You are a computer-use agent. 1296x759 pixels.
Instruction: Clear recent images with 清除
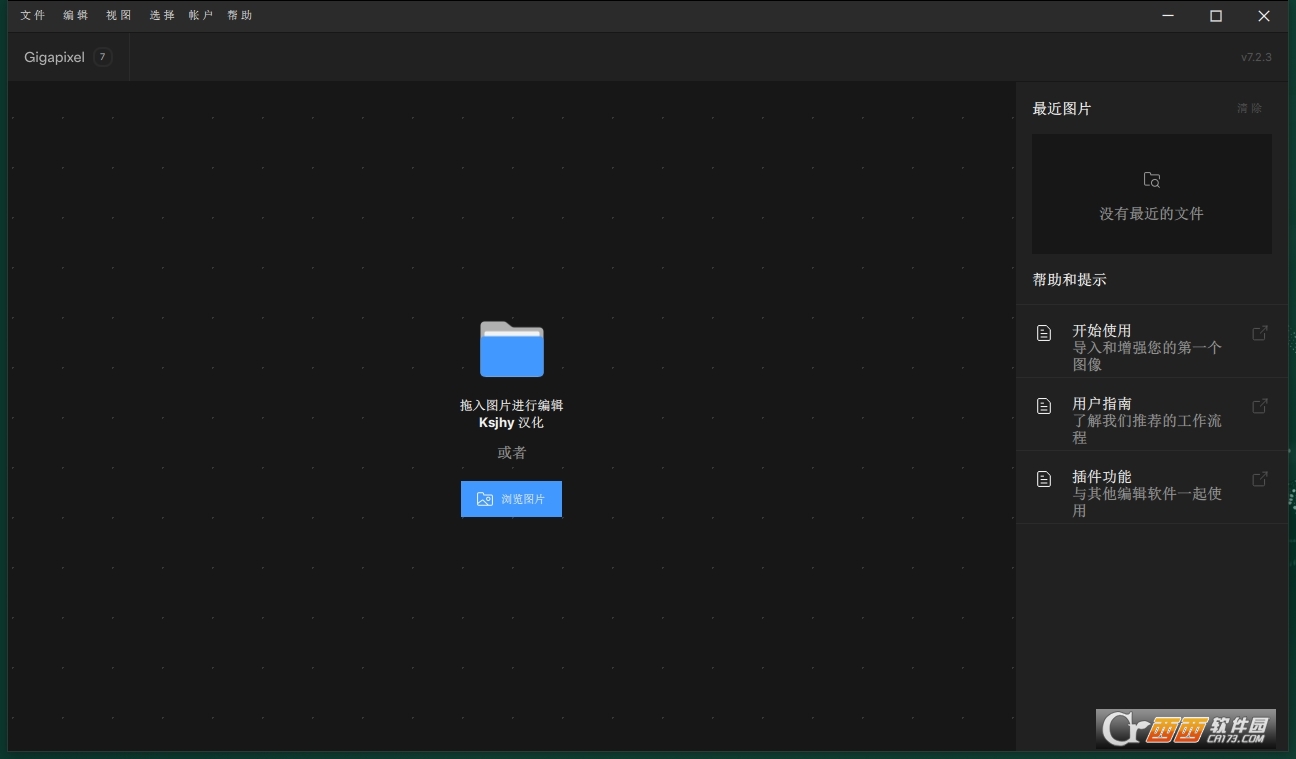[1249, 108]
